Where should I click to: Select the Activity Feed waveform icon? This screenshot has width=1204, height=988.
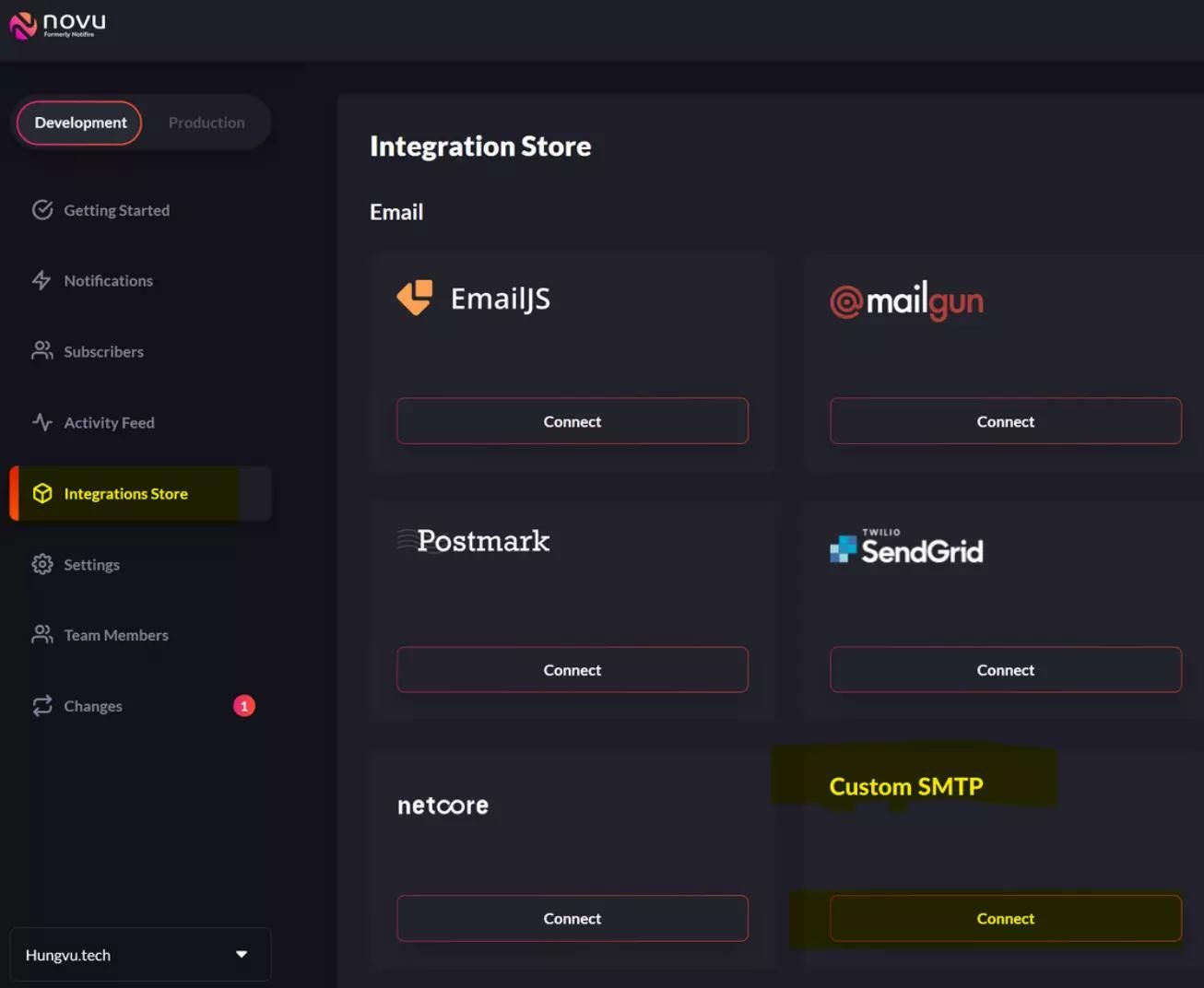click(42, 422)
